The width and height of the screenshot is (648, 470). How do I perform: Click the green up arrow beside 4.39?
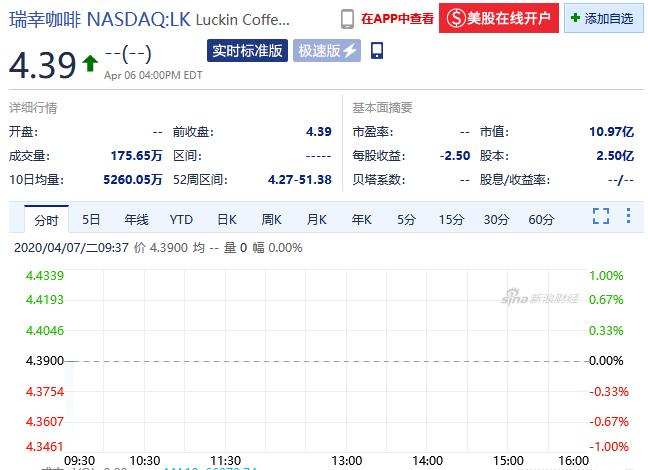90,63
